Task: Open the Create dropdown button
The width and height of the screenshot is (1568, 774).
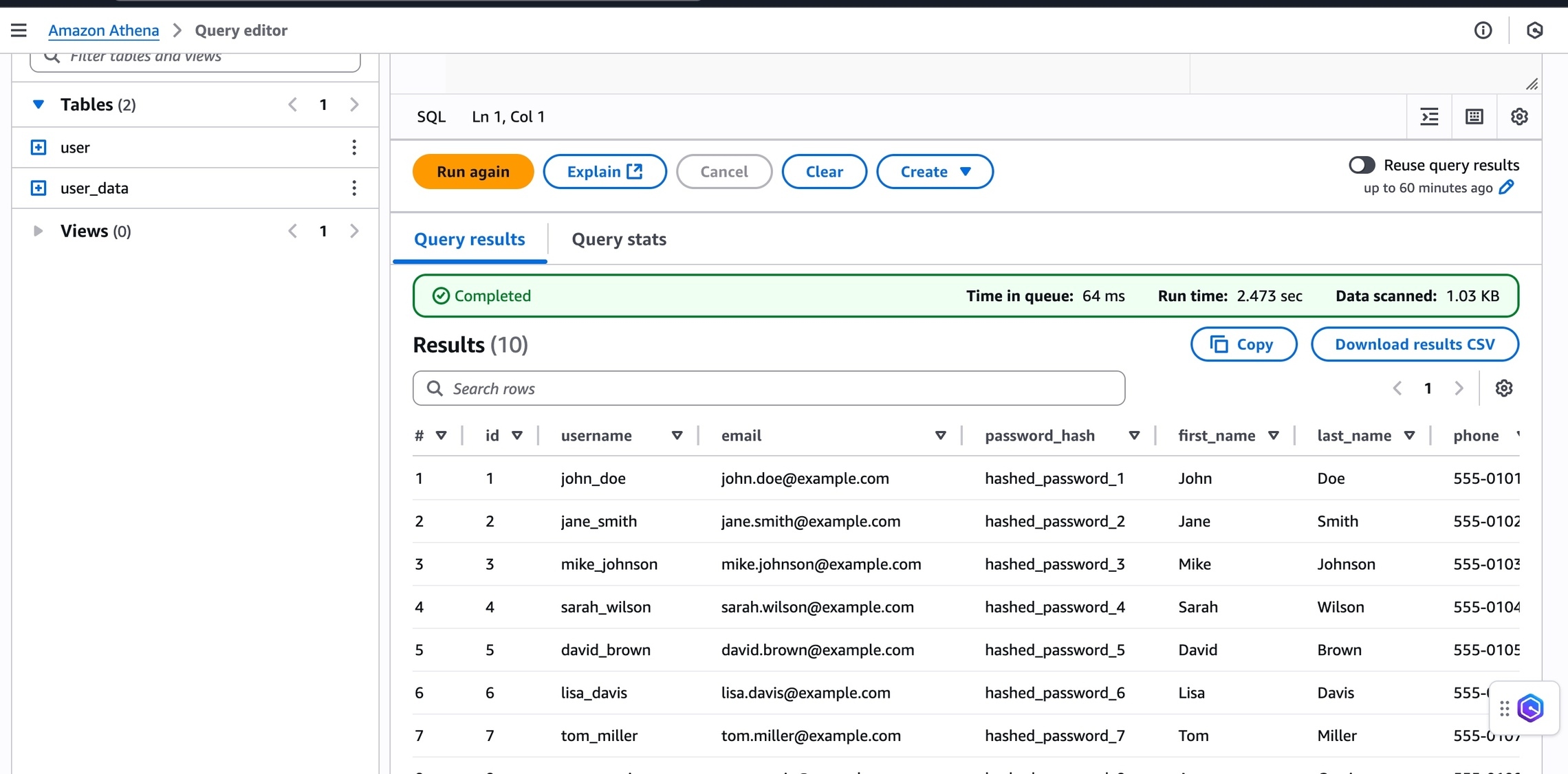Action: click(935, 172)
